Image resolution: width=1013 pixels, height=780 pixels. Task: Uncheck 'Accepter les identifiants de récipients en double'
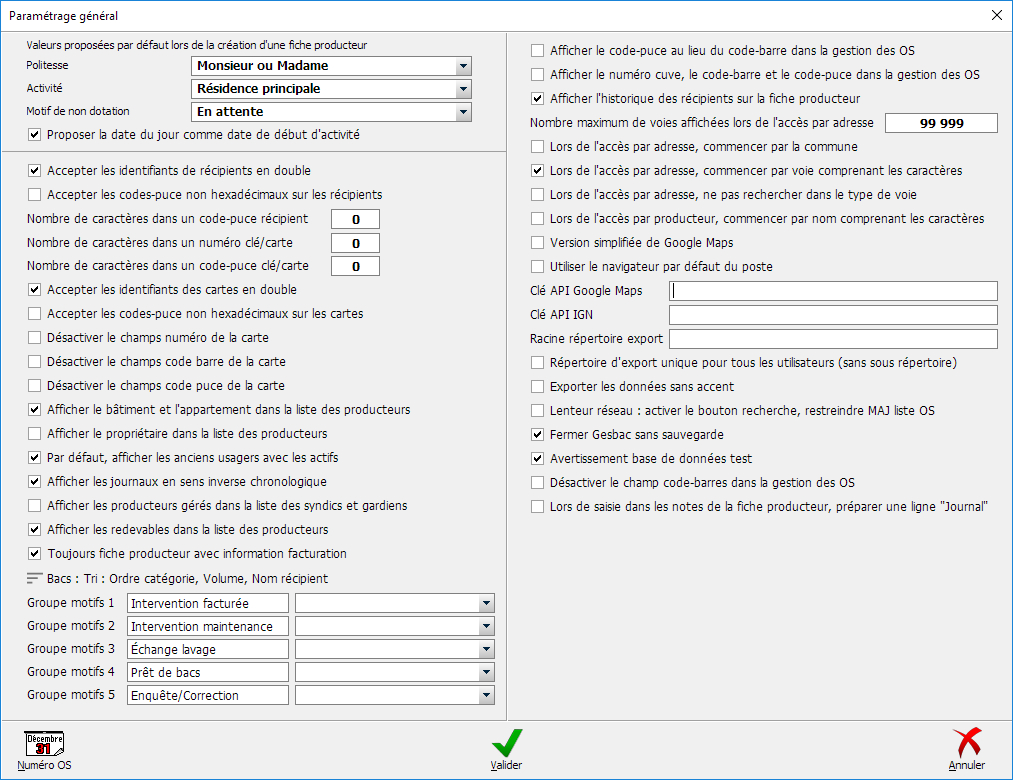coord(35,171)
